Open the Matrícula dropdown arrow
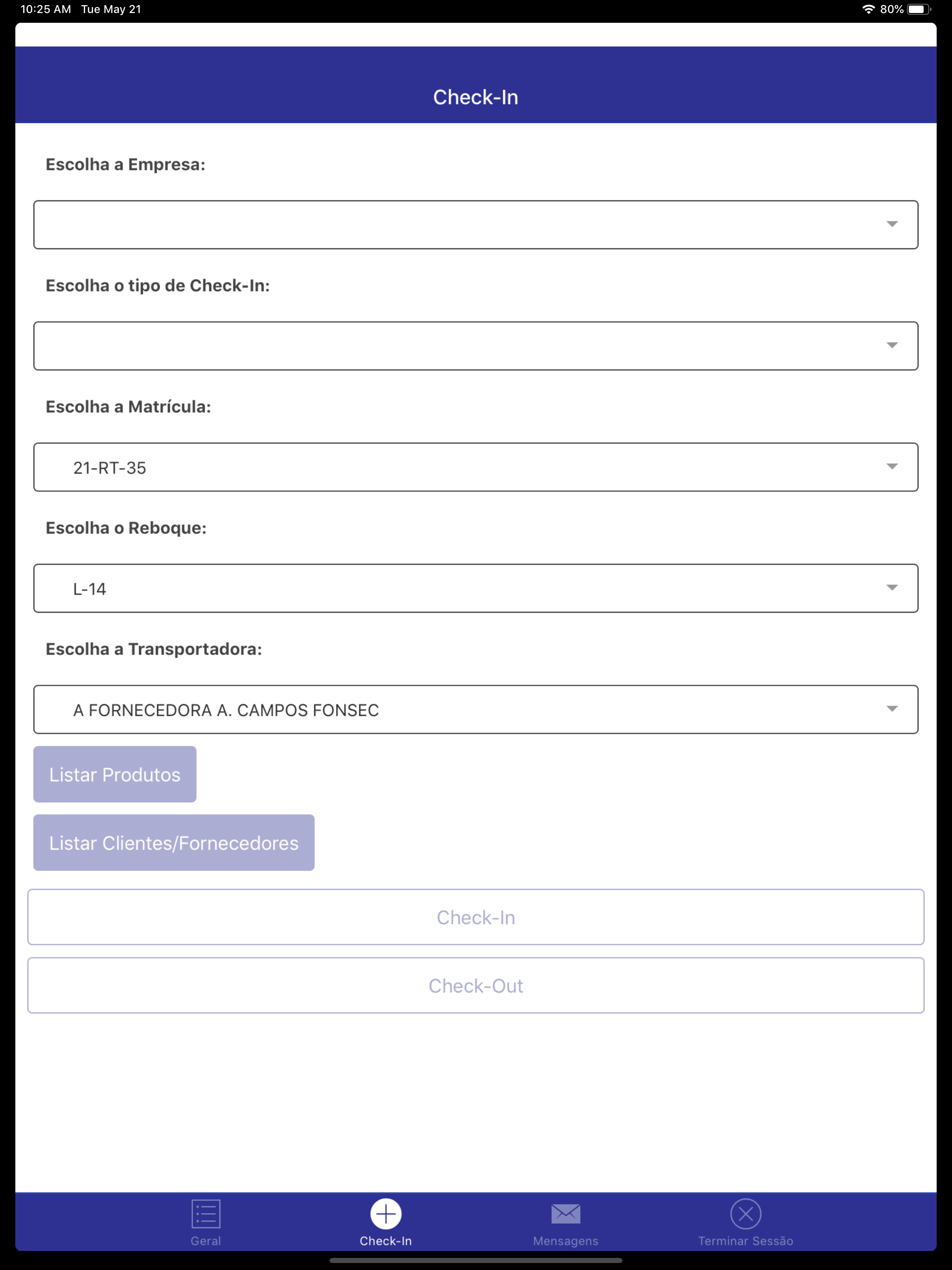 coord(892,466)
